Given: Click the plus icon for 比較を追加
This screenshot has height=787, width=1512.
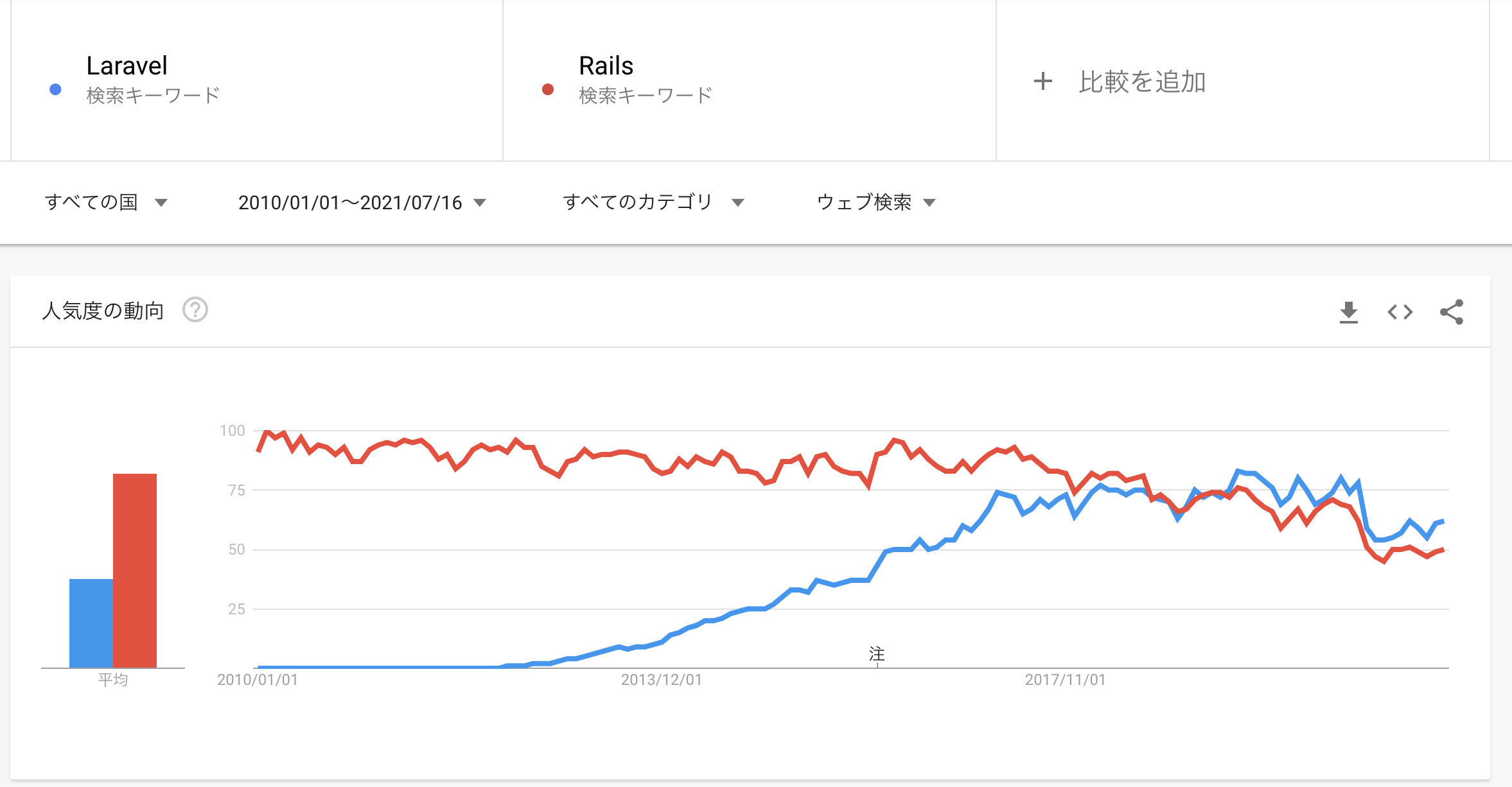Looking at the screenshot, I should (1042, 82).
